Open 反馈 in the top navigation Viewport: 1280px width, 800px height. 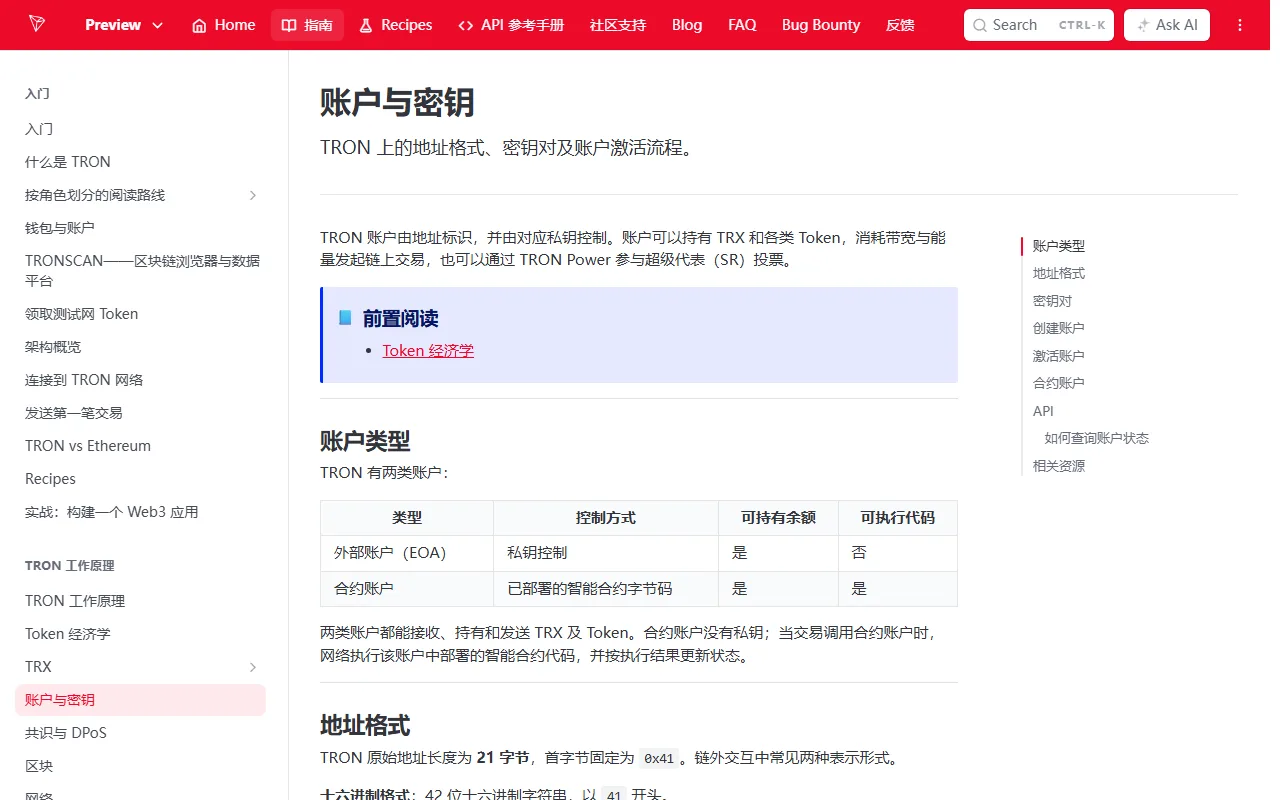point(900,25)
